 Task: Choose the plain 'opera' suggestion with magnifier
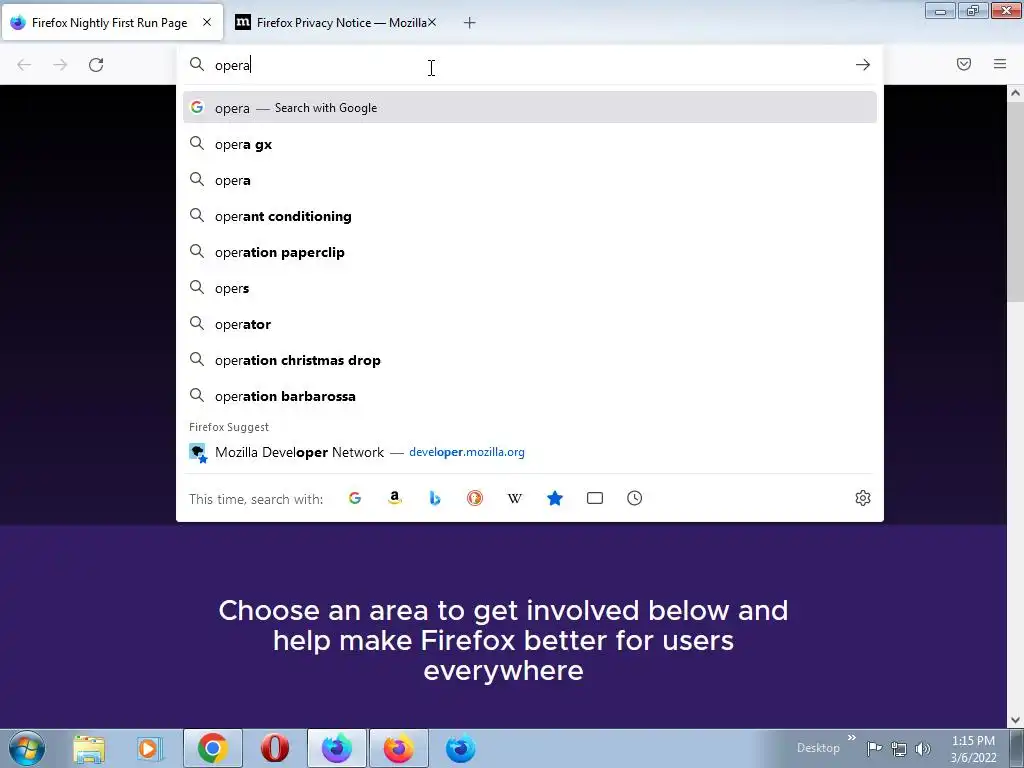tap(530, 180)
